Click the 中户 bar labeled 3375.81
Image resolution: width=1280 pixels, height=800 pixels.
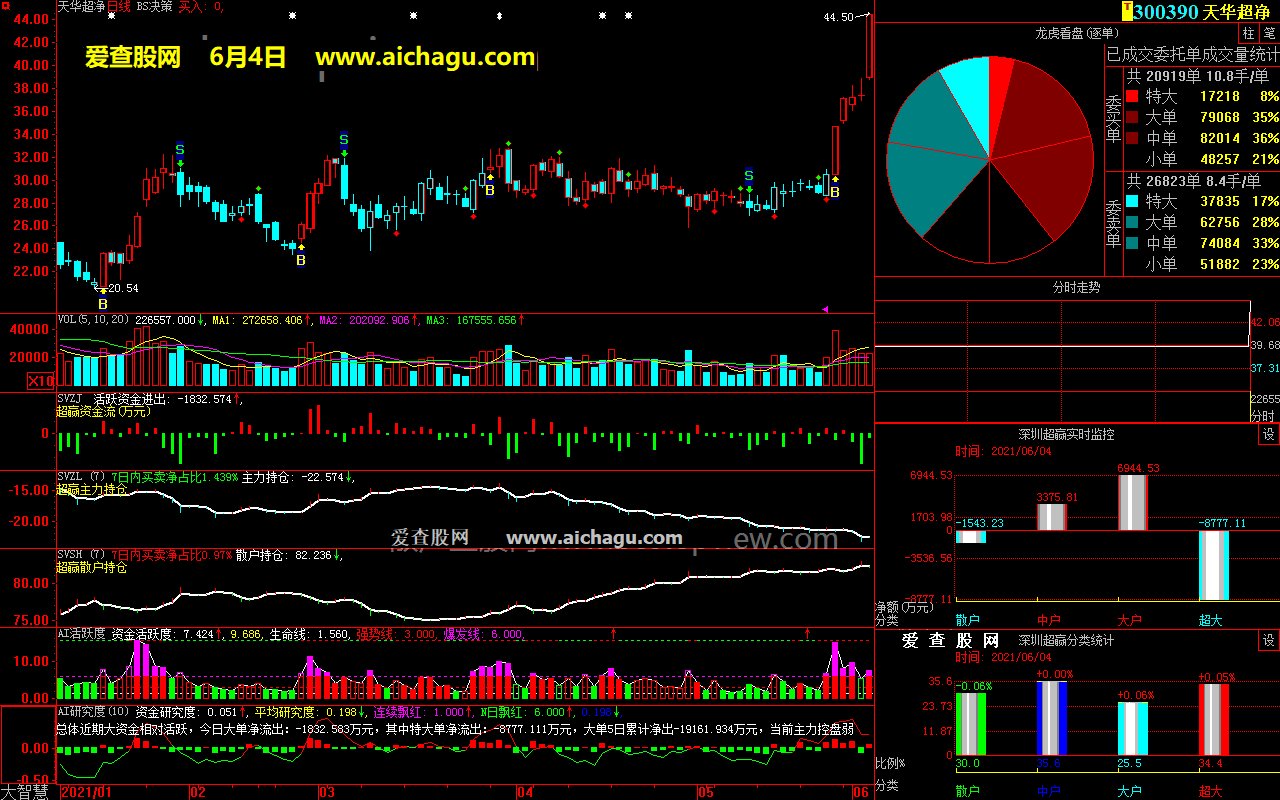[x=1051, y=517]
